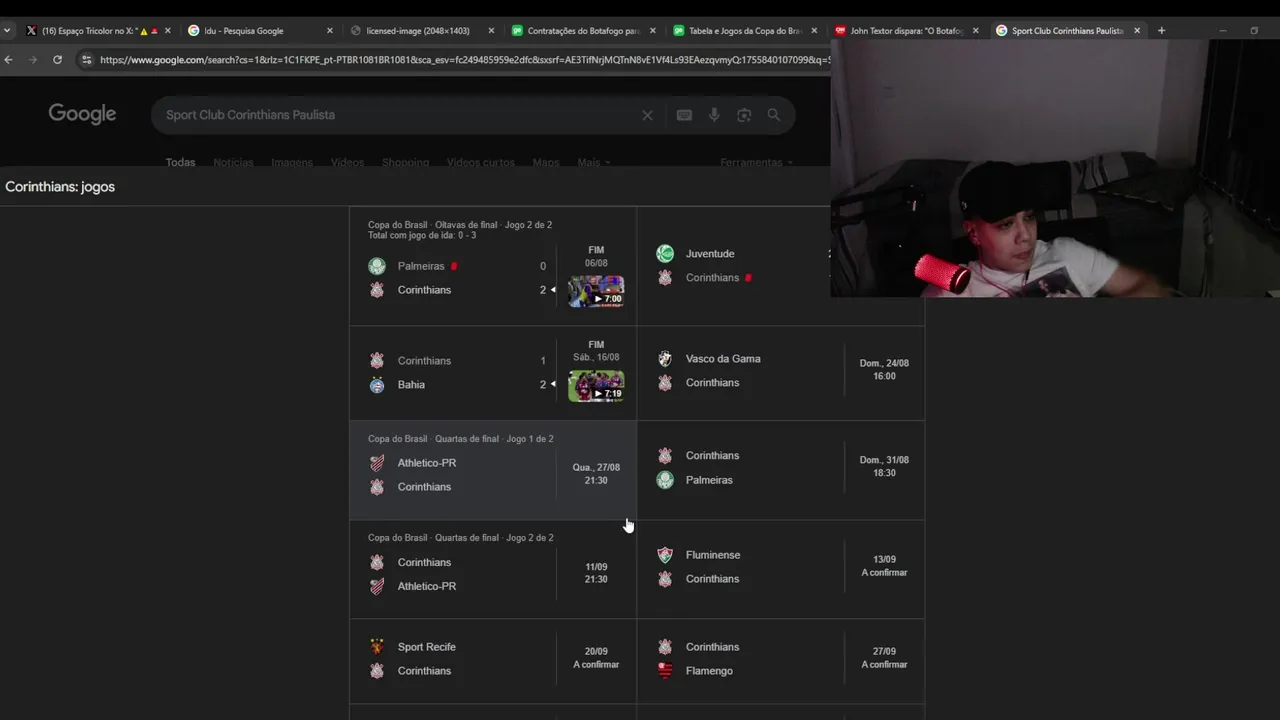
Task: Go forward with browser forward arrow
Action: [x=33, y=60]
